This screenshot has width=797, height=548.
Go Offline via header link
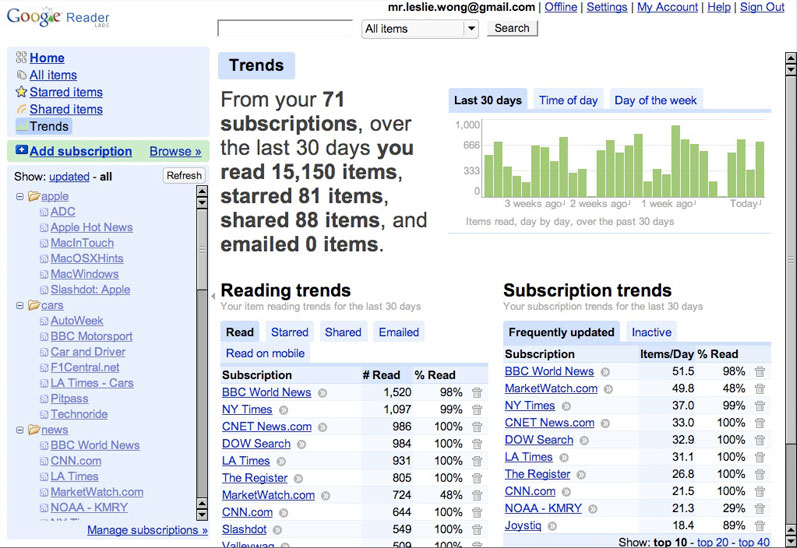pos(561,7)
